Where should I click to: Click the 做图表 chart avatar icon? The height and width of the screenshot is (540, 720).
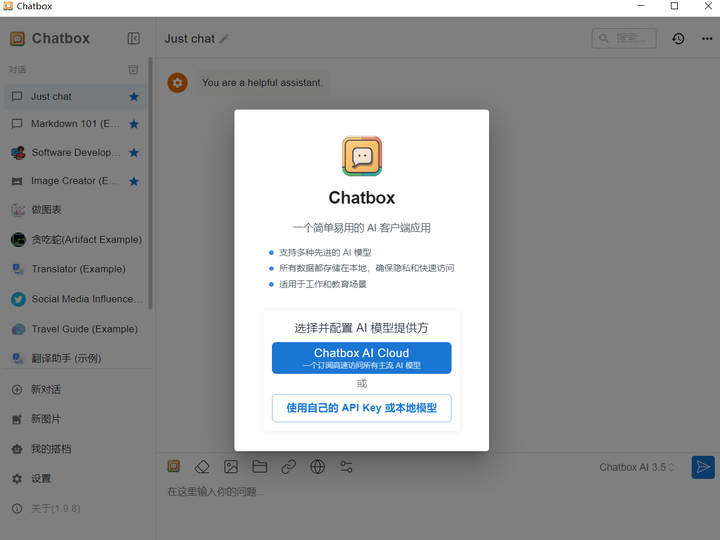(x=18, y=210)
